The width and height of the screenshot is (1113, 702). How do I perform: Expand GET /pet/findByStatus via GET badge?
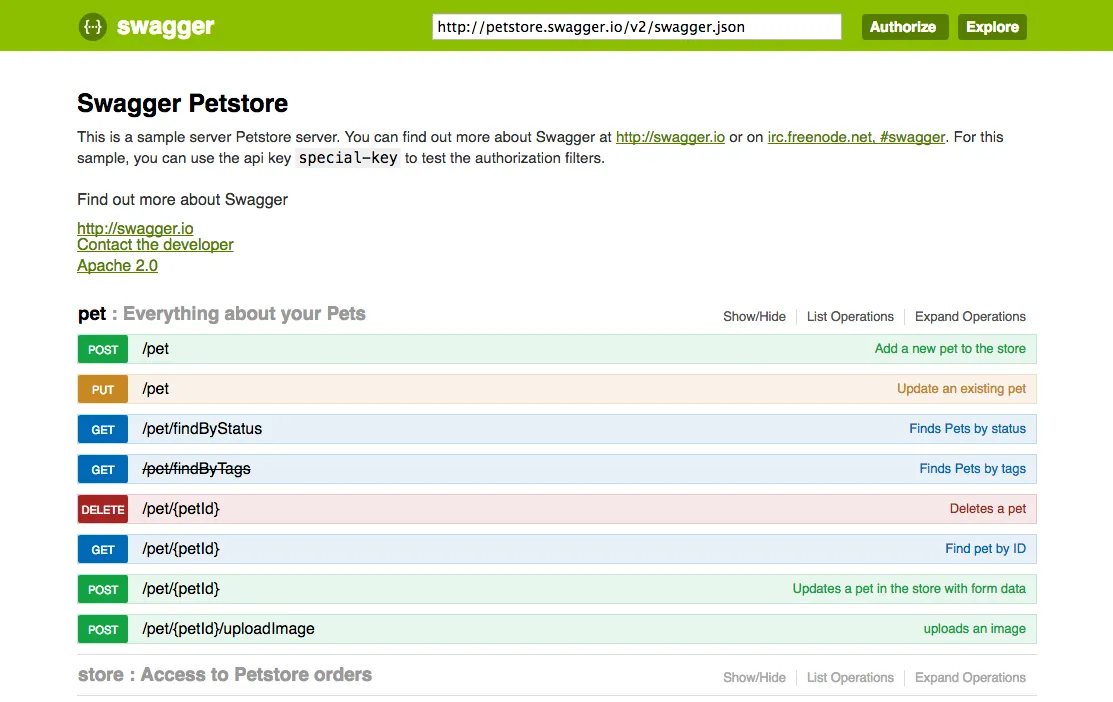click(x=103, y=429)
